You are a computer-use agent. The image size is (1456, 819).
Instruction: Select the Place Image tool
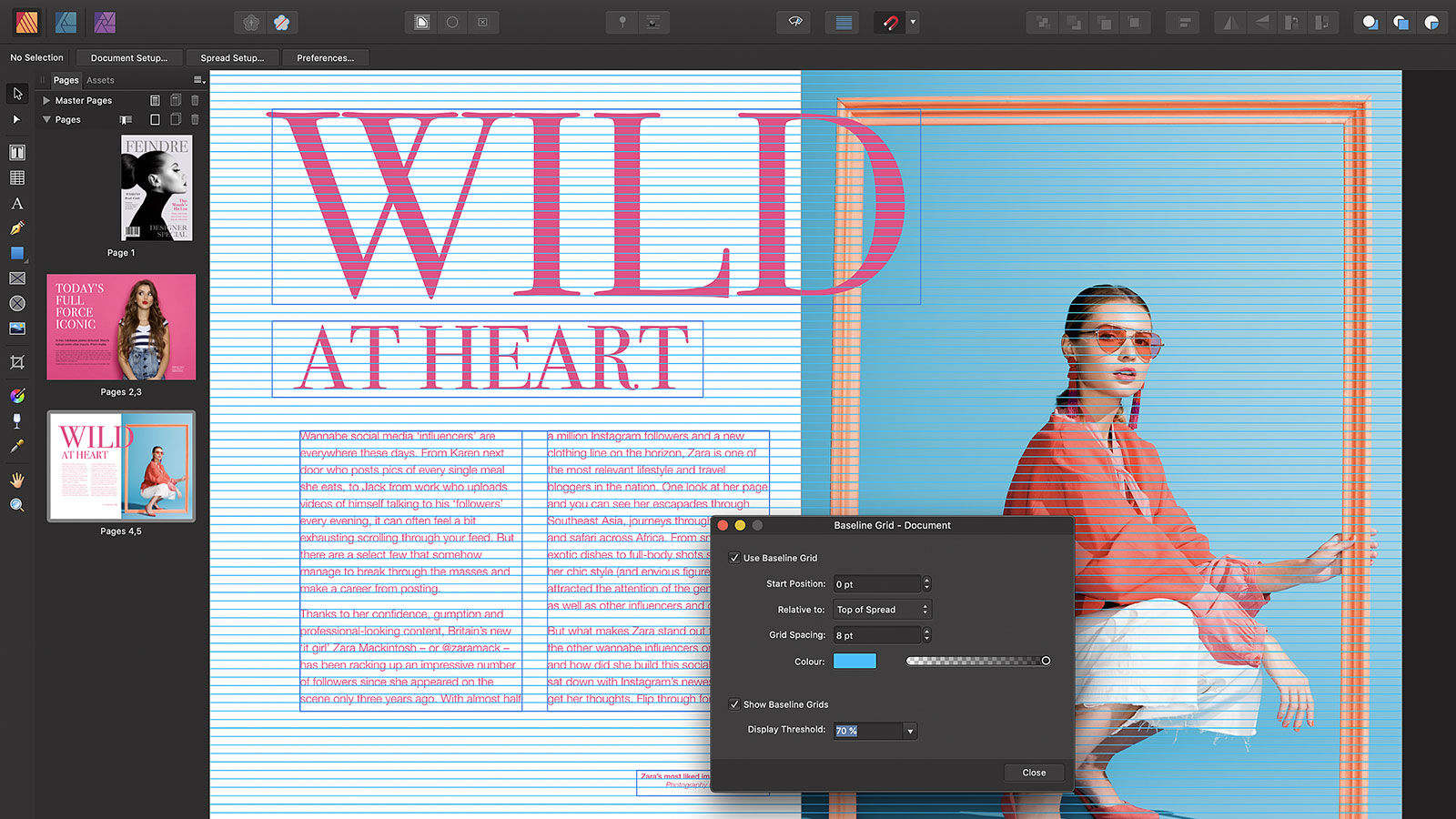coord(17,329)
